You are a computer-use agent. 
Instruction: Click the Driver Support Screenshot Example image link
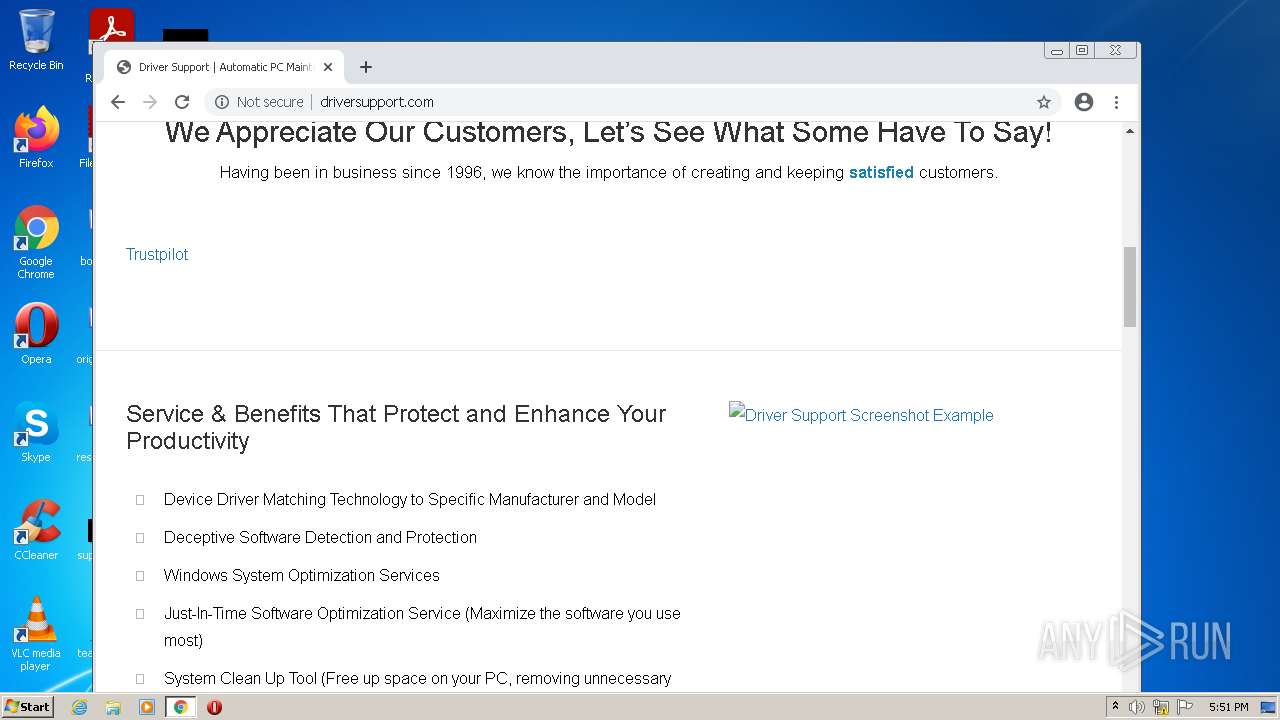pos(861,415)
